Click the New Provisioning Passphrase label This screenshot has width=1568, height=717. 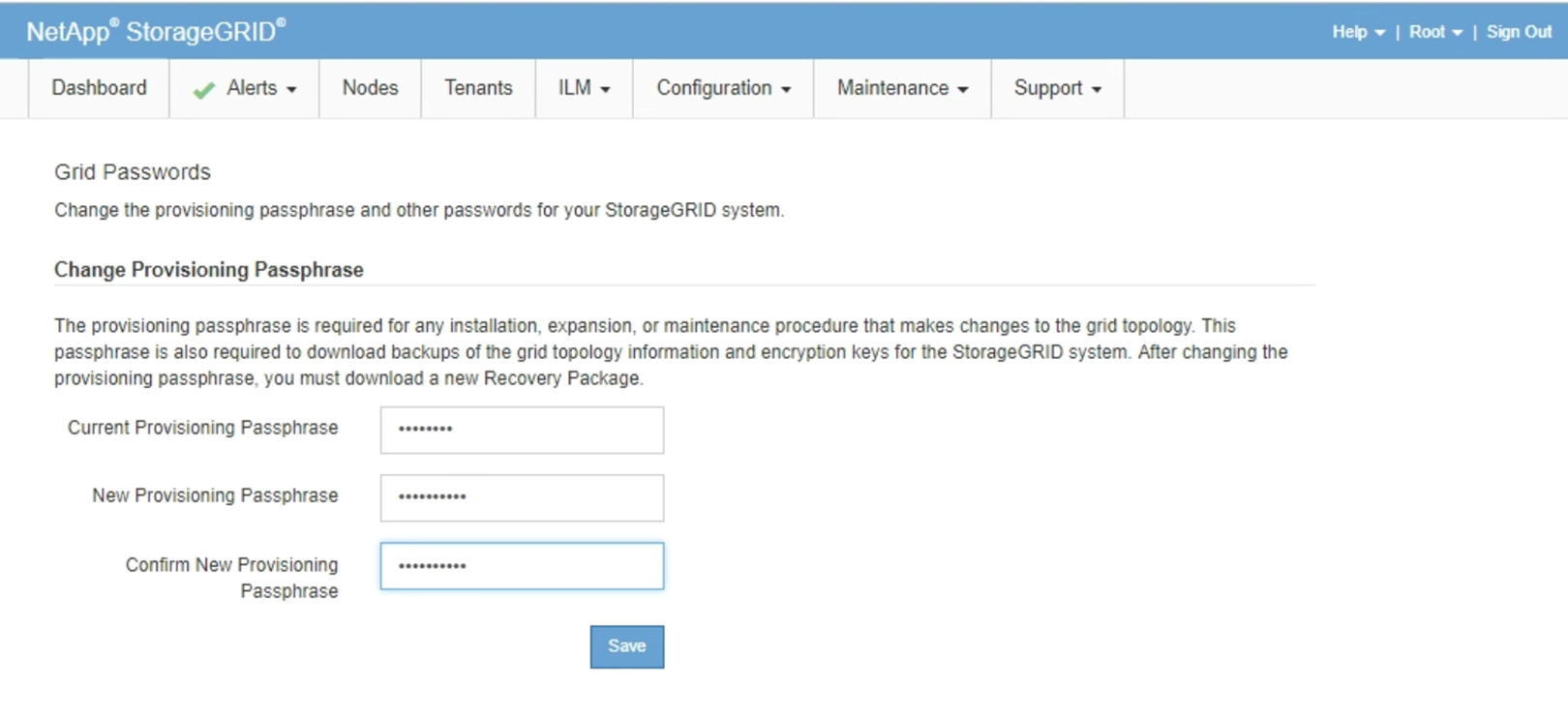click(x=215, y=495)
